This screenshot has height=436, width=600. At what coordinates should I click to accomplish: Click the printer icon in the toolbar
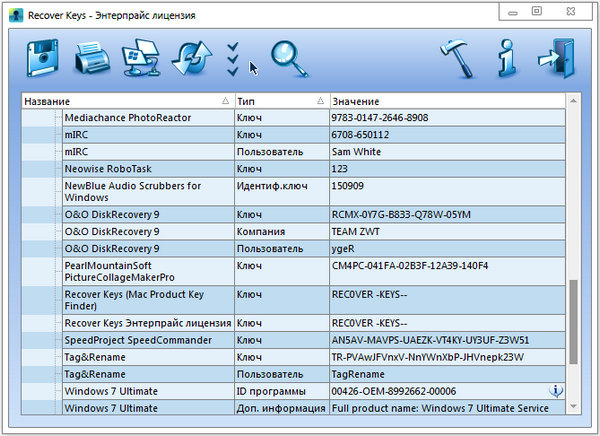[92, 59]
